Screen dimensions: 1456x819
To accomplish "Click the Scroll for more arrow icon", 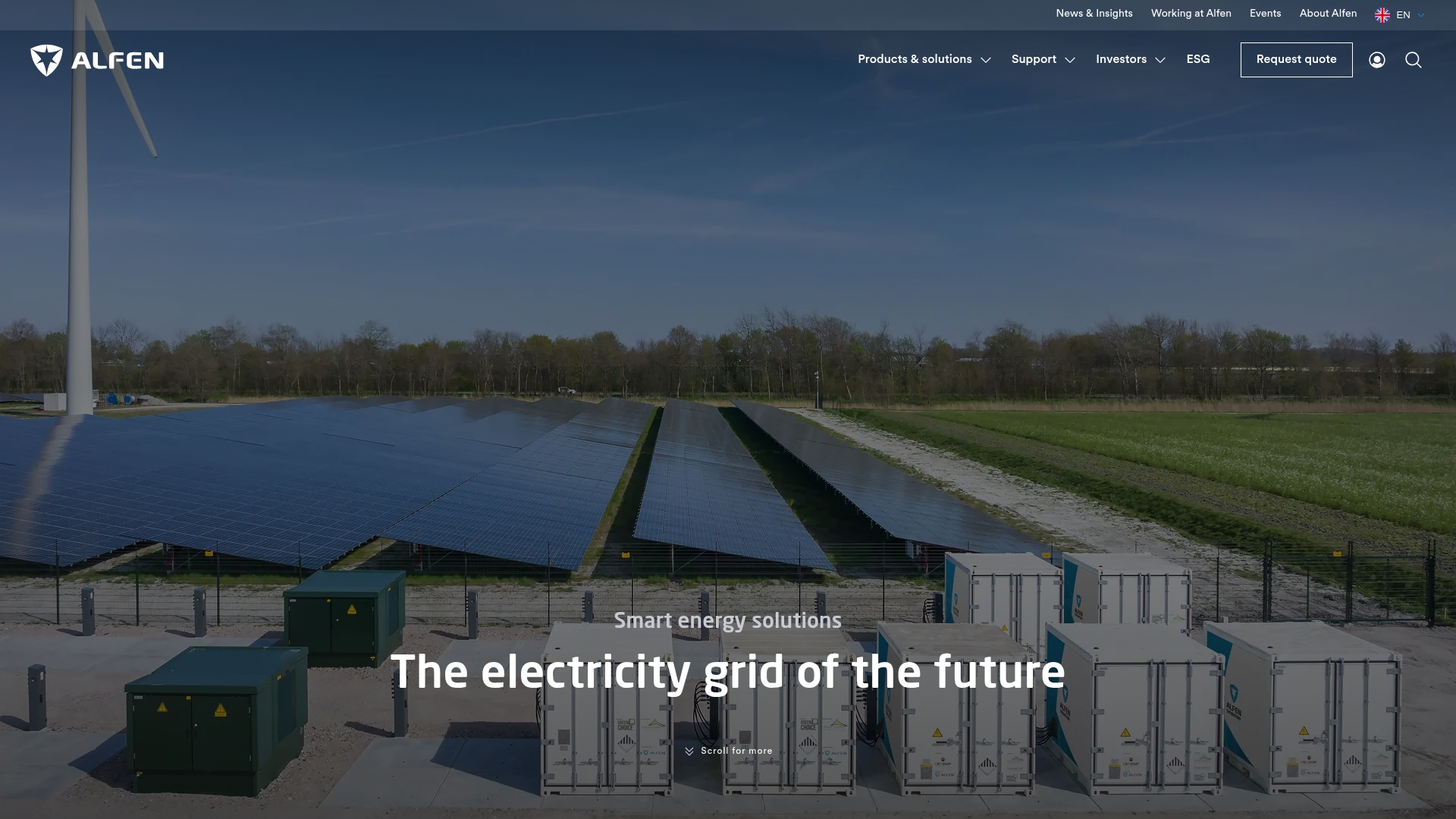I will pyautogui.click(x=689, y=752).
